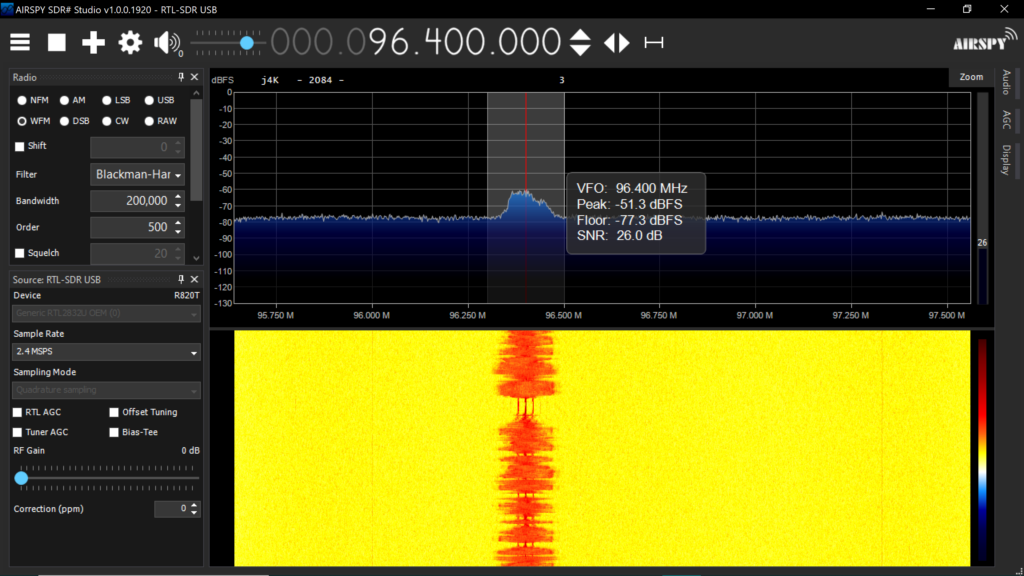Image resolution: width=1024 pixels, height=576 pixels.
Task: Open settings via the gear icon
Action: [130, 42]
